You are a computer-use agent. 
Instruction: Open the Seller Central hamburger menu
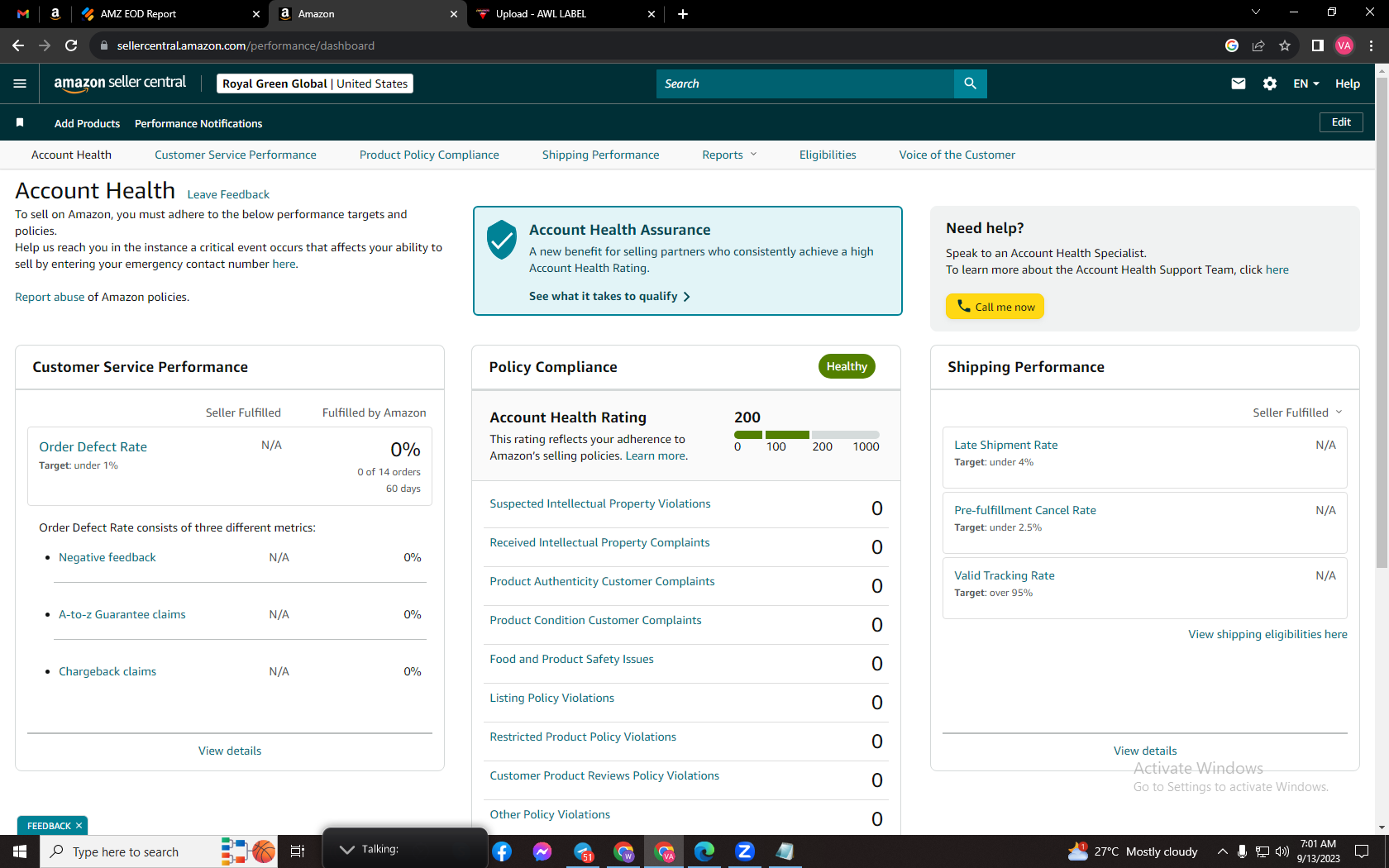tap(20, 83)
